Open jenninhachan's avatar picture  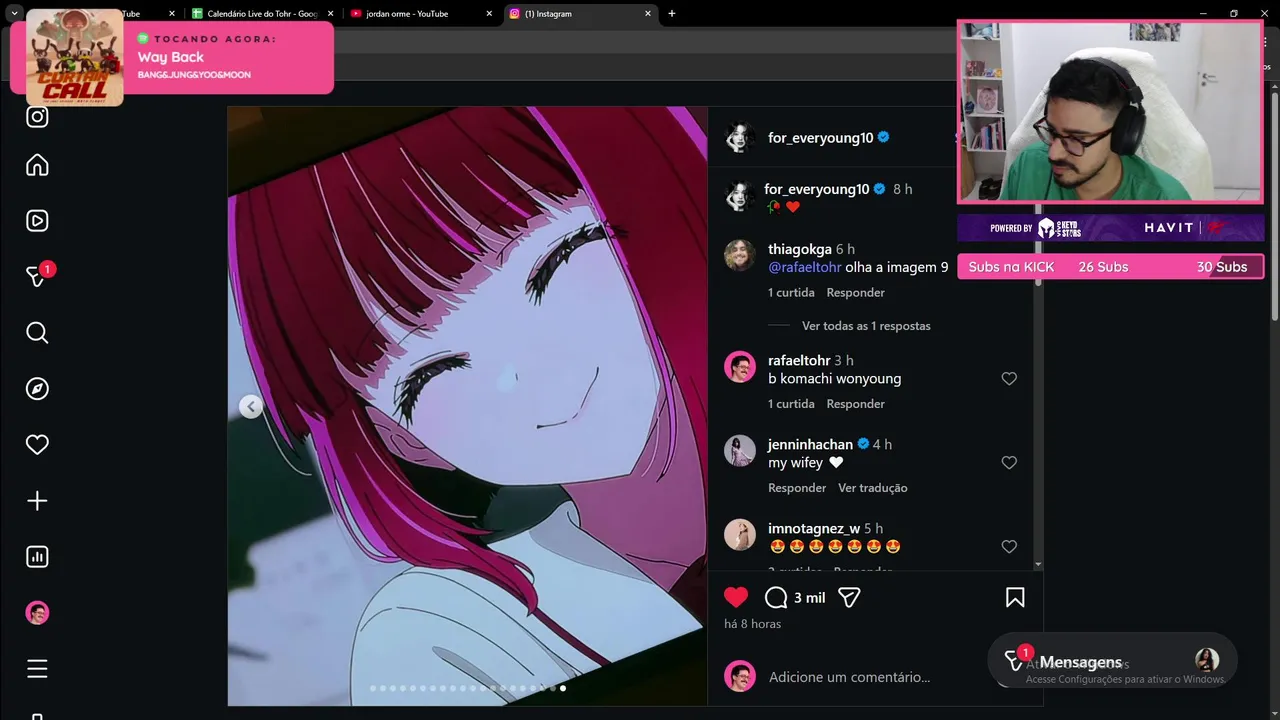pos(740,451)
